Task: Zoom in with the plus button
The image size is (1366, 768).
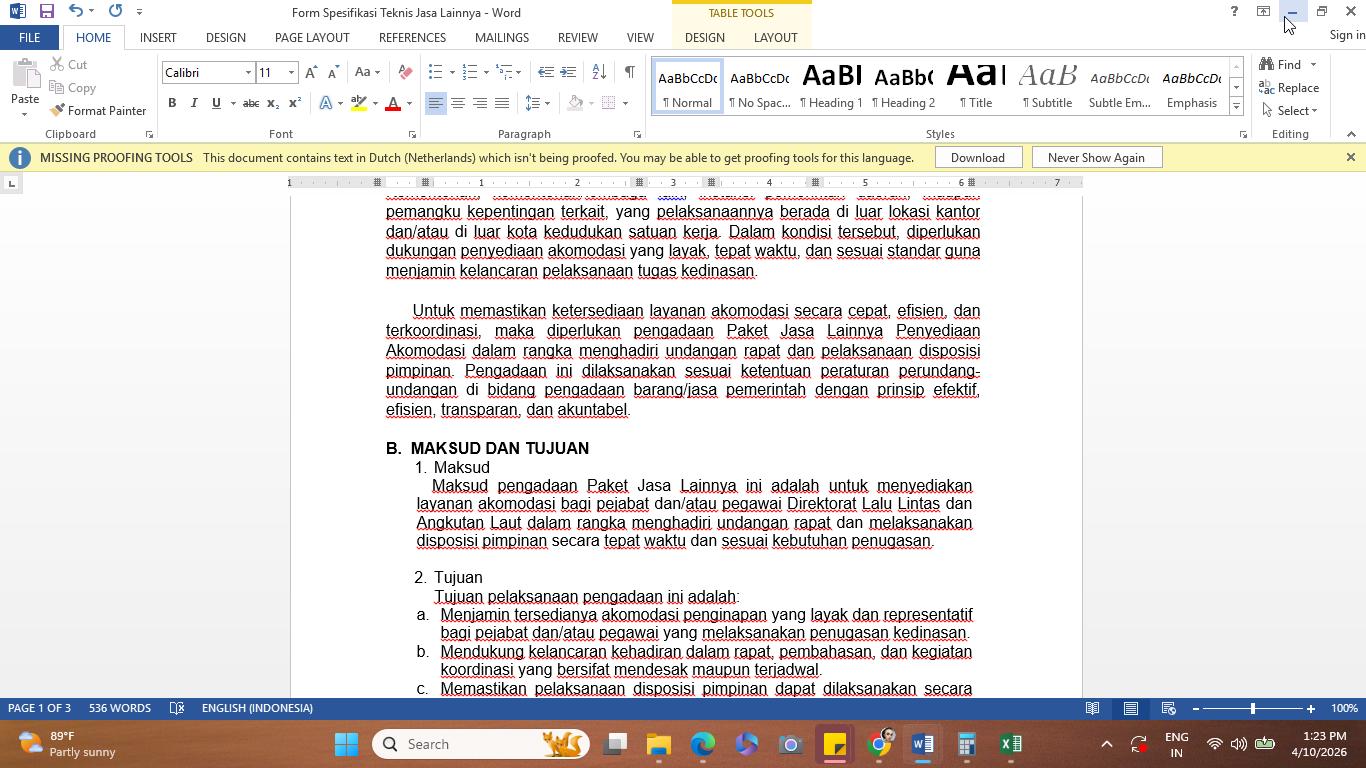Action: point(1311,709)
